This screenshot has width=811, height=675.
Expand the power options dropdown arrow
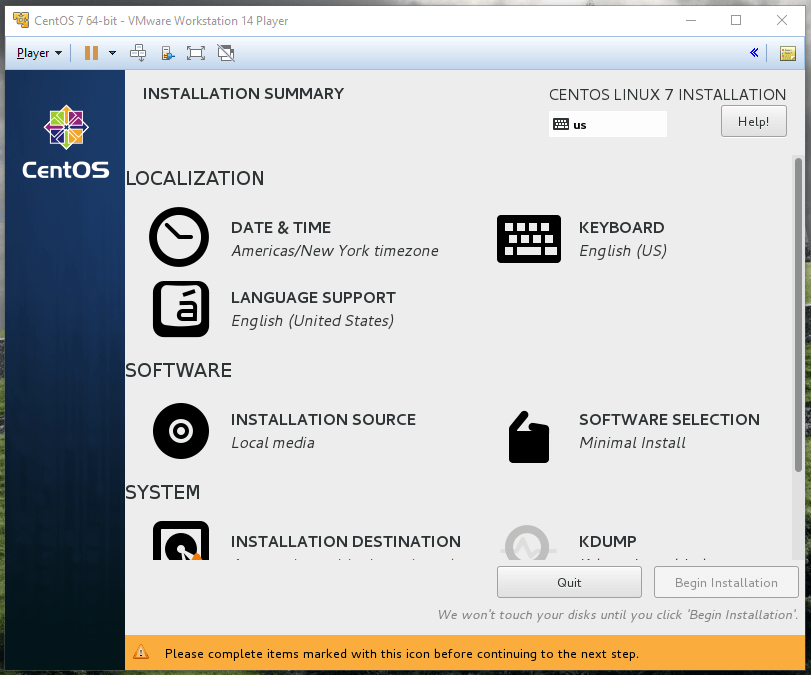pyautogui.click(x=112, y=53)
